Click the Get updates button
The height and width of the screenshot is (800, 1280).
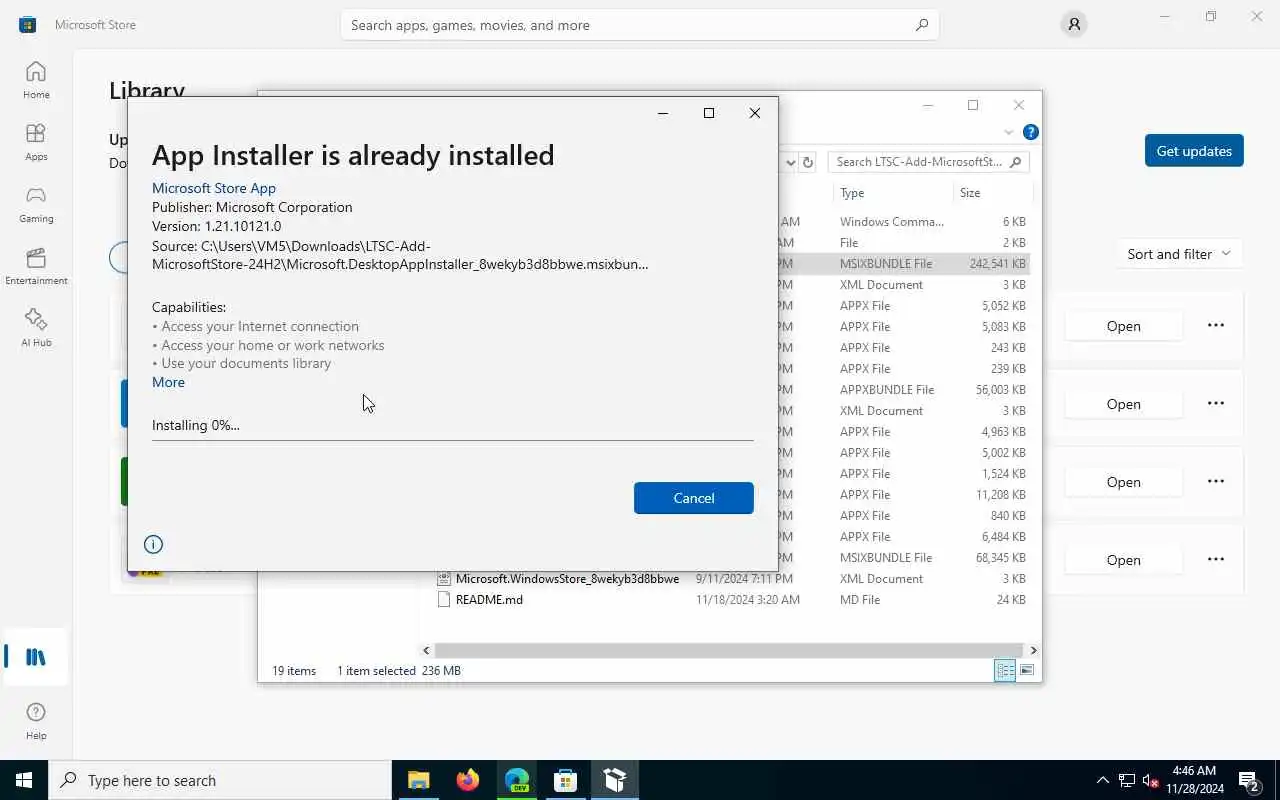[x=1194, y=151]
